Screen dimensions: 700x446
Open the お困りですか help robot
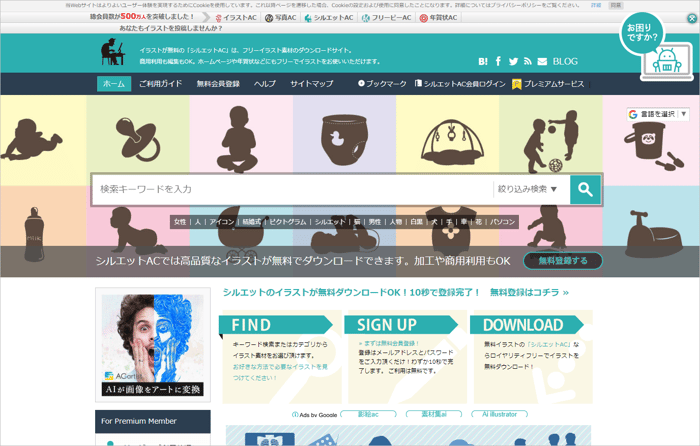[x=656, y=46]
